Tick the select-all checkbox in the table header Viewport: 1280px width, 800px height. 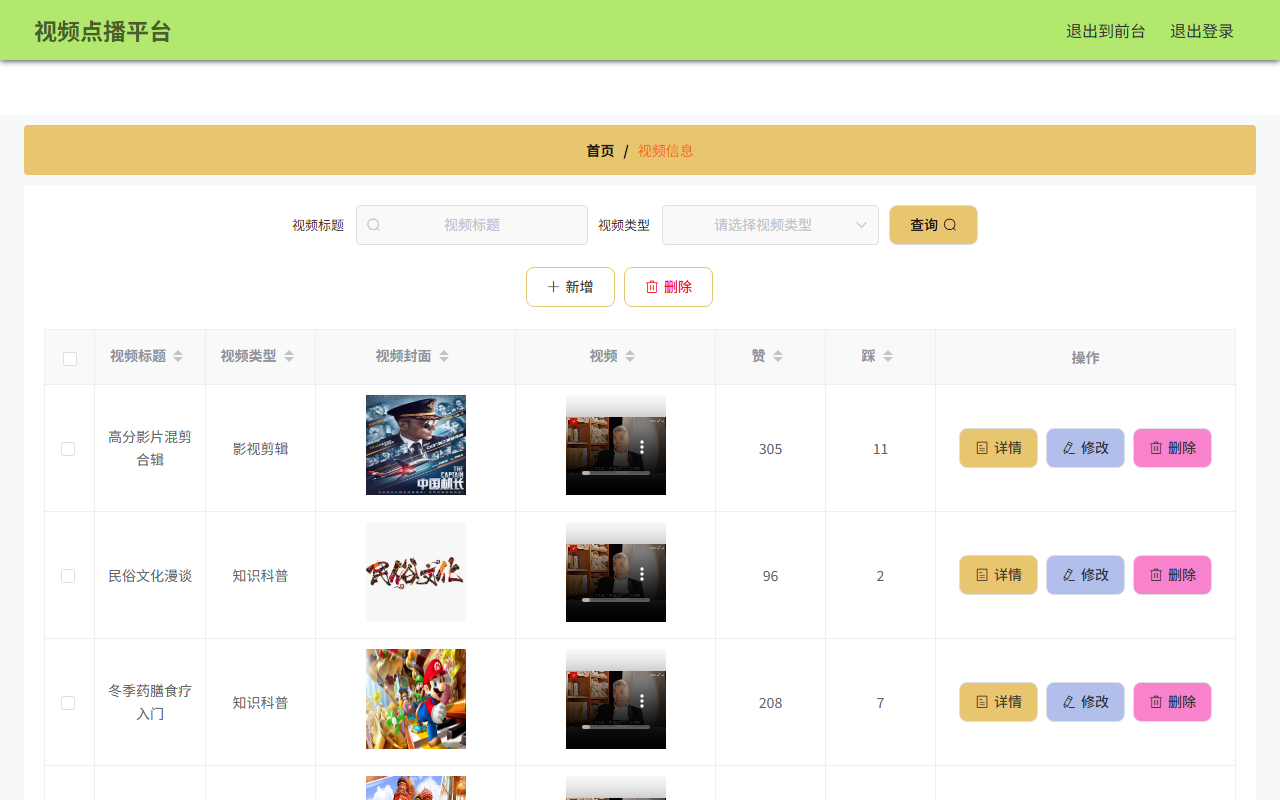pos(70,358)
